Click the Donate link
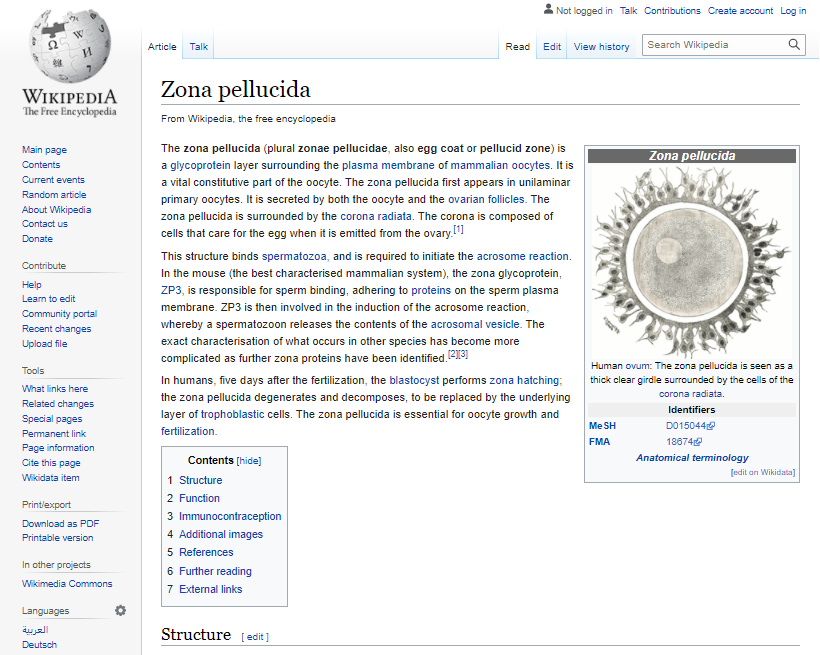Viewport: 820px width, 655px height. click(x=37, y=239)
